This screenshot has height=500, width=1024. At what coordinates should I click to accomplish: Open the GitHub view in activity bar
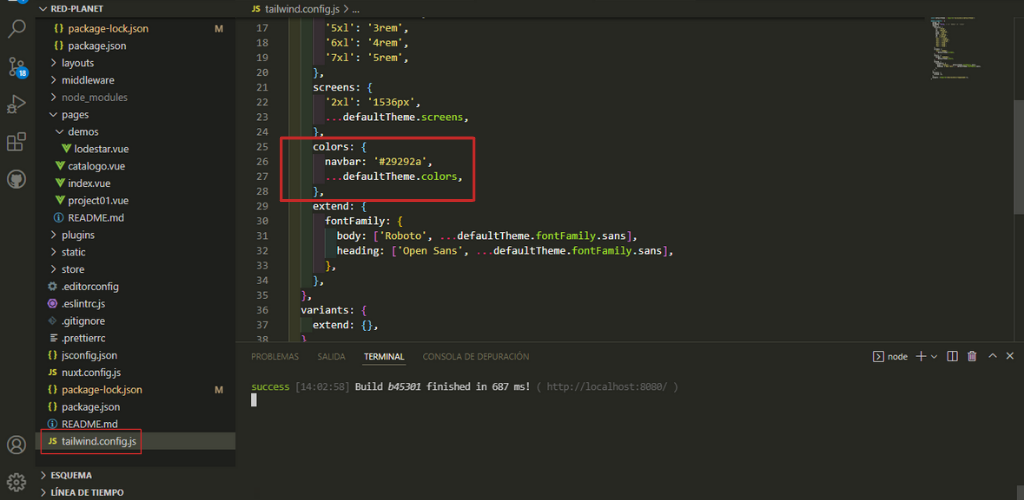[16, 179]
